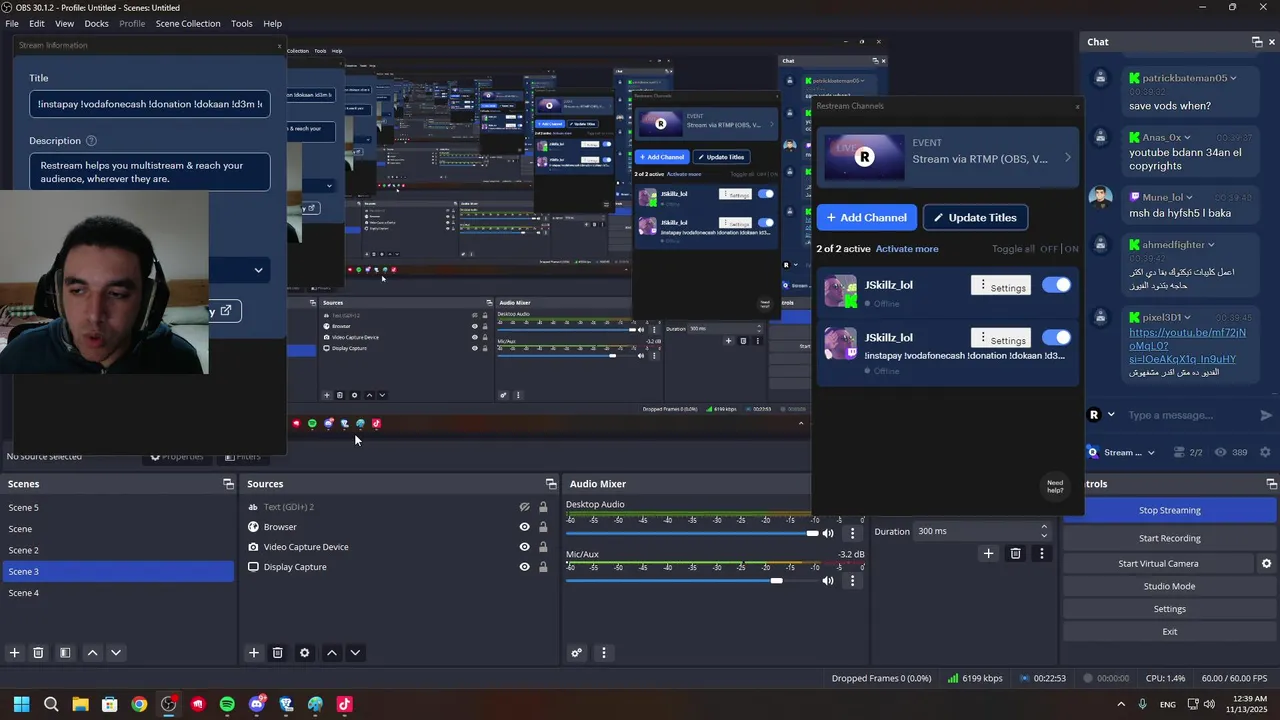Add a scene transition with plus
This screenshot has height=720, width=1280.
point(988,553)
